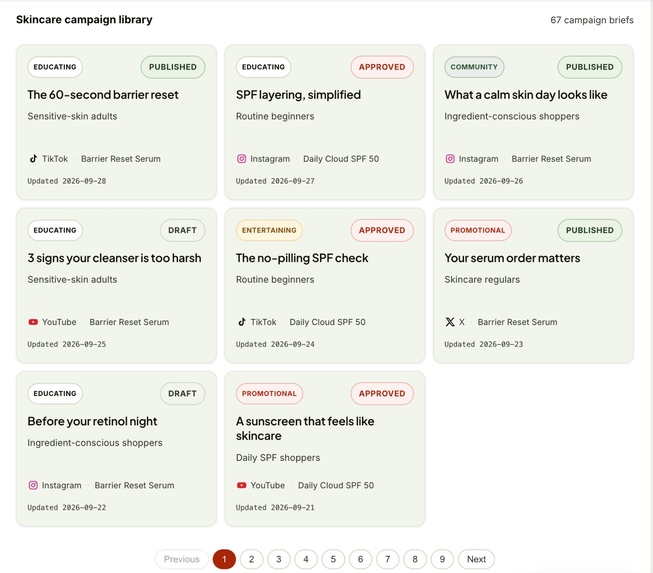Viewport: 653px width, 573px height.
Task: Go to page 1 of briefs
Action: click(x=224, y=559)
